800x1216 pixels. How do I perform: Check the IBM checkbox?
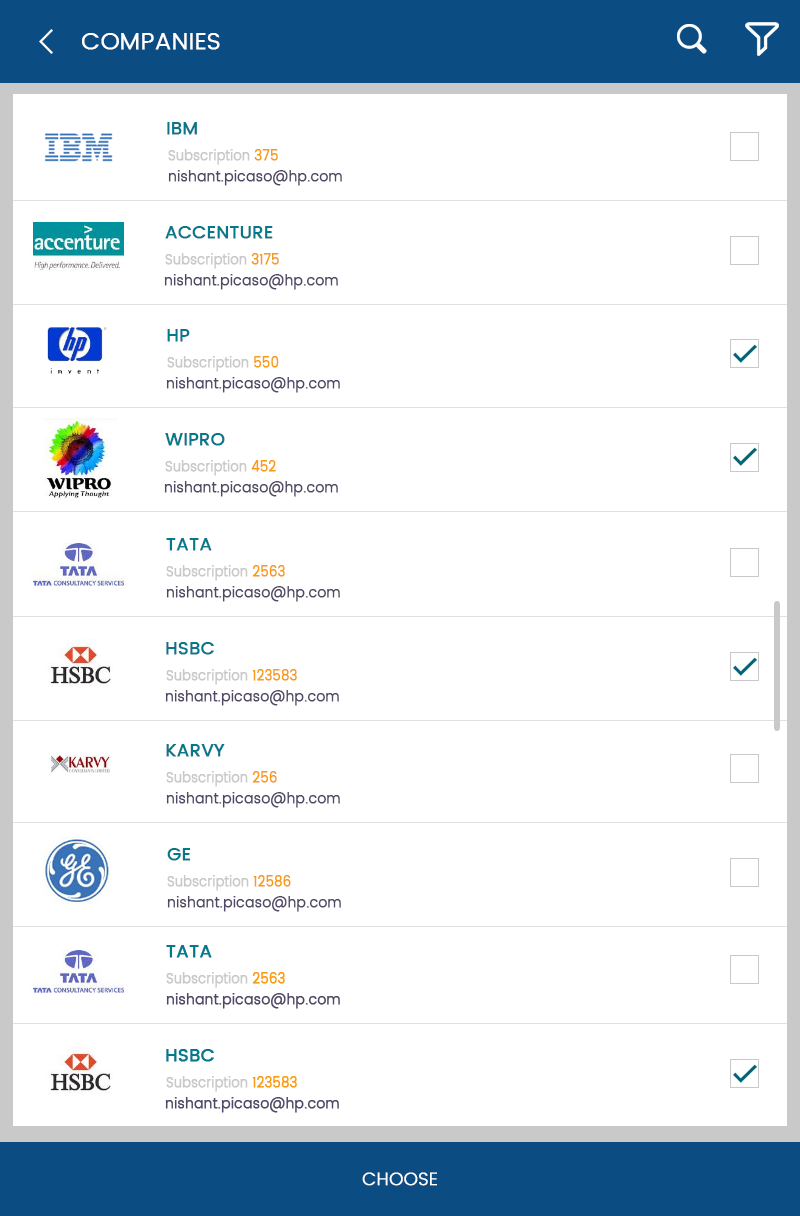tap(744, 147)
